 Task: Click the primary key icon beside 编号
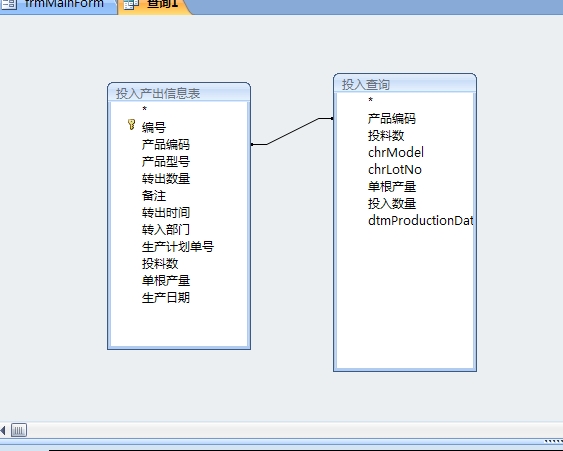131,125
